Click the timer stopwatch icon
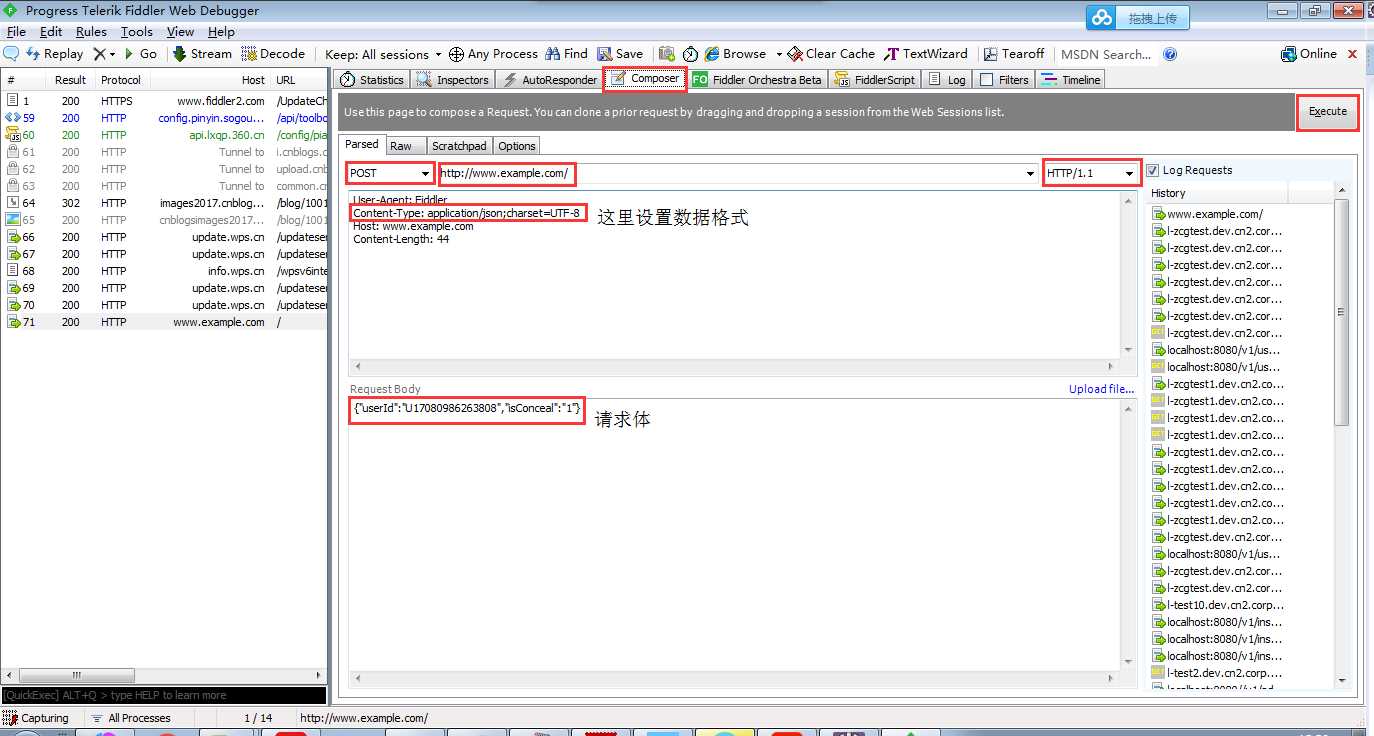This screenshot has height=736, width=1374. [690, 54]
